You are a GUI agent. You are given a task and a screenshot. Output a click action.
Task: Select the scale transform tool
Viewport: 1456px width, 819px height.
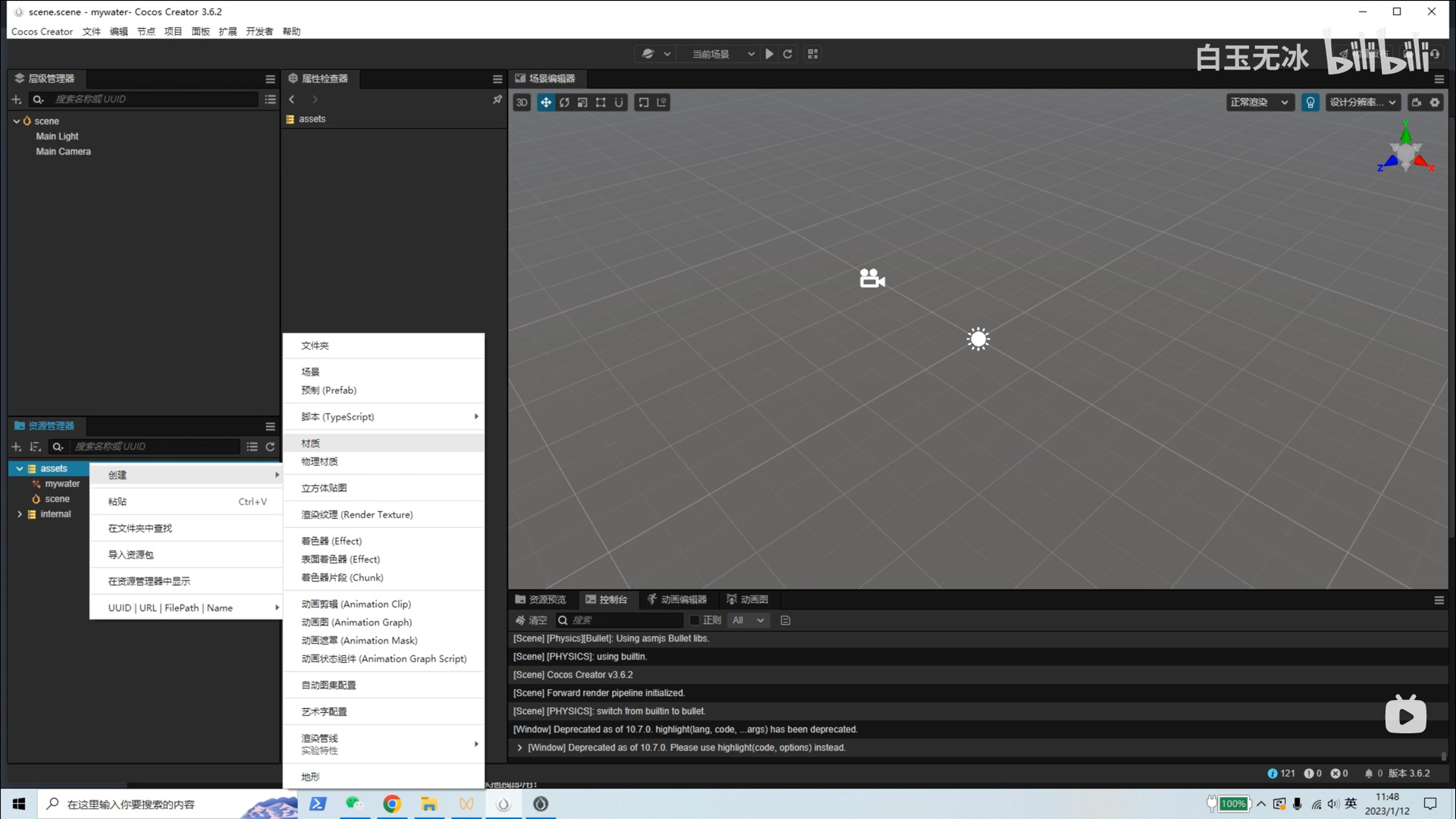tap(582, 102)
